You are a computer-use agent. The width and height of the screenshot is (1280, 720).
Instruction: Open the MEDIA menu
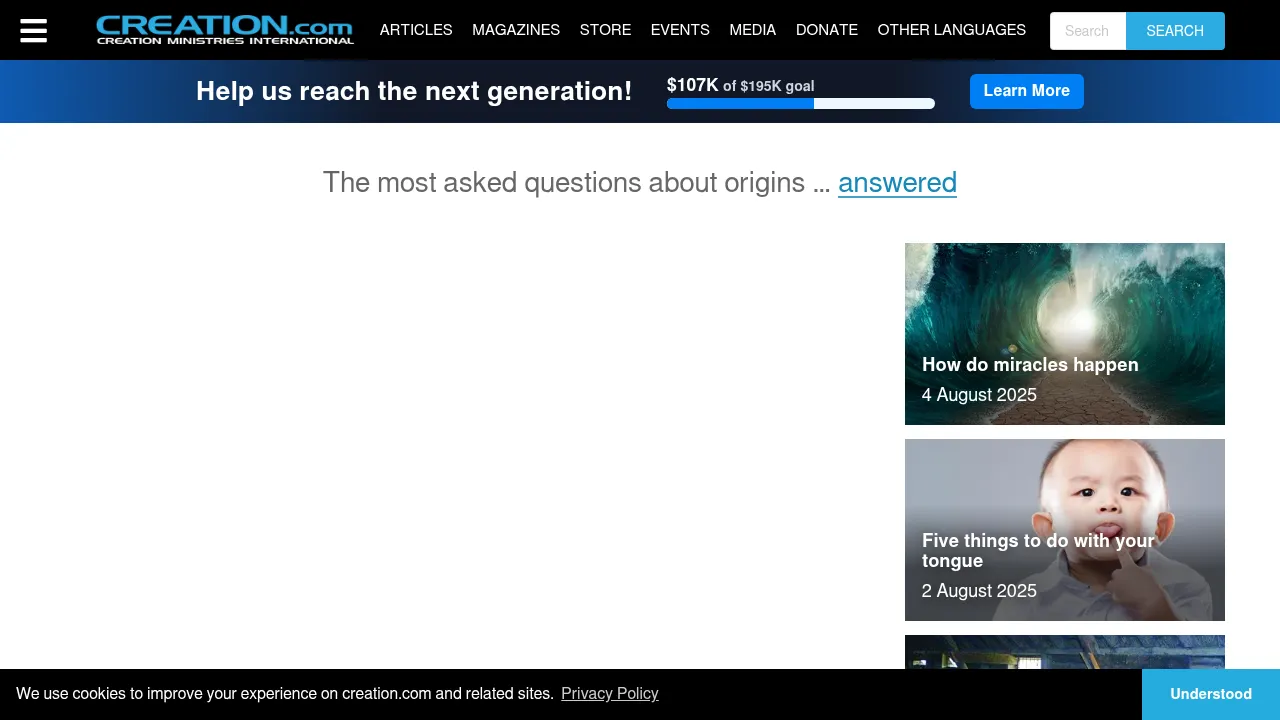(752, 30)
